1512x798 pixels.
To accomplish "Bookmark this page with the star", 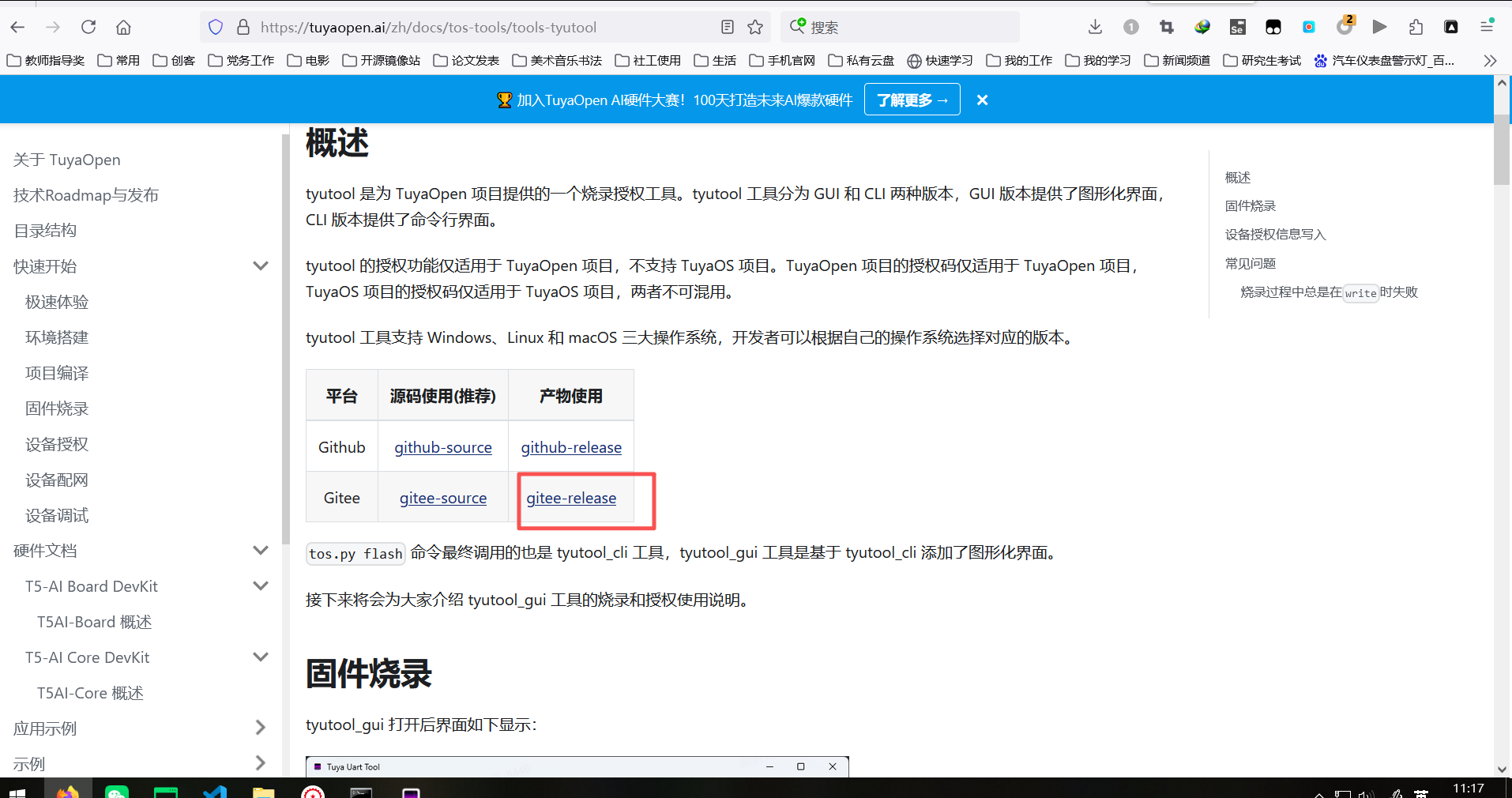I will coord(755,27).
